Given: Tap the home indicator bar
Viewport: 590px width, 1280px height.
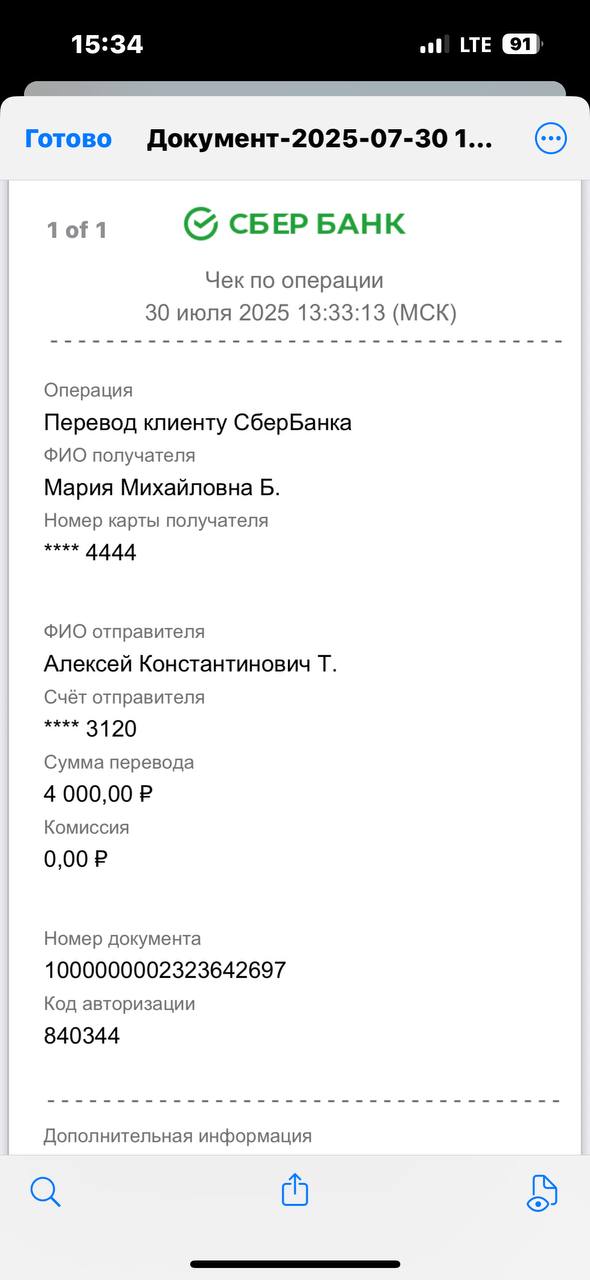Looking at the screenshot, I should point(295,1264).
